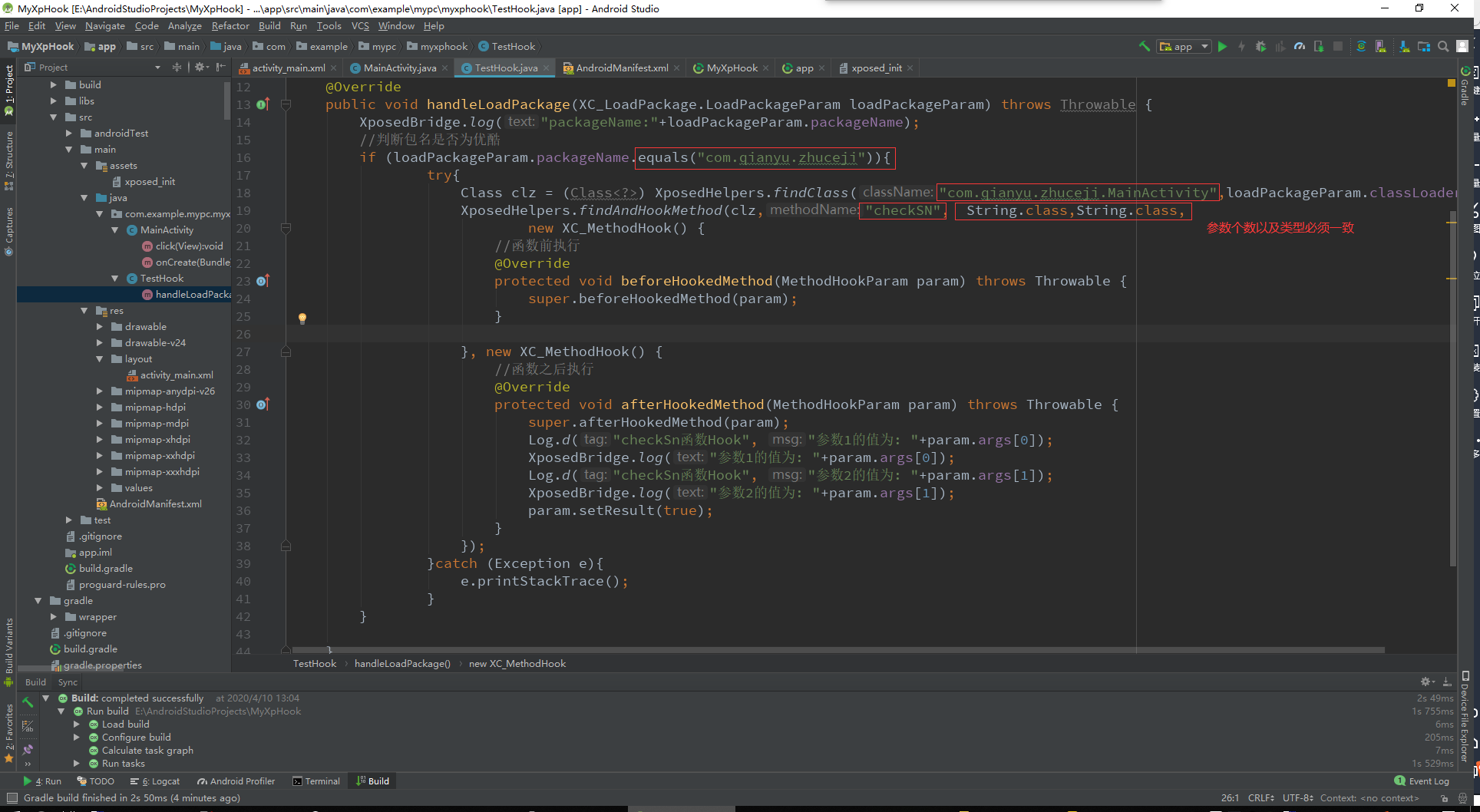Click Apply Changes lightning icon

coord(1241,47)
